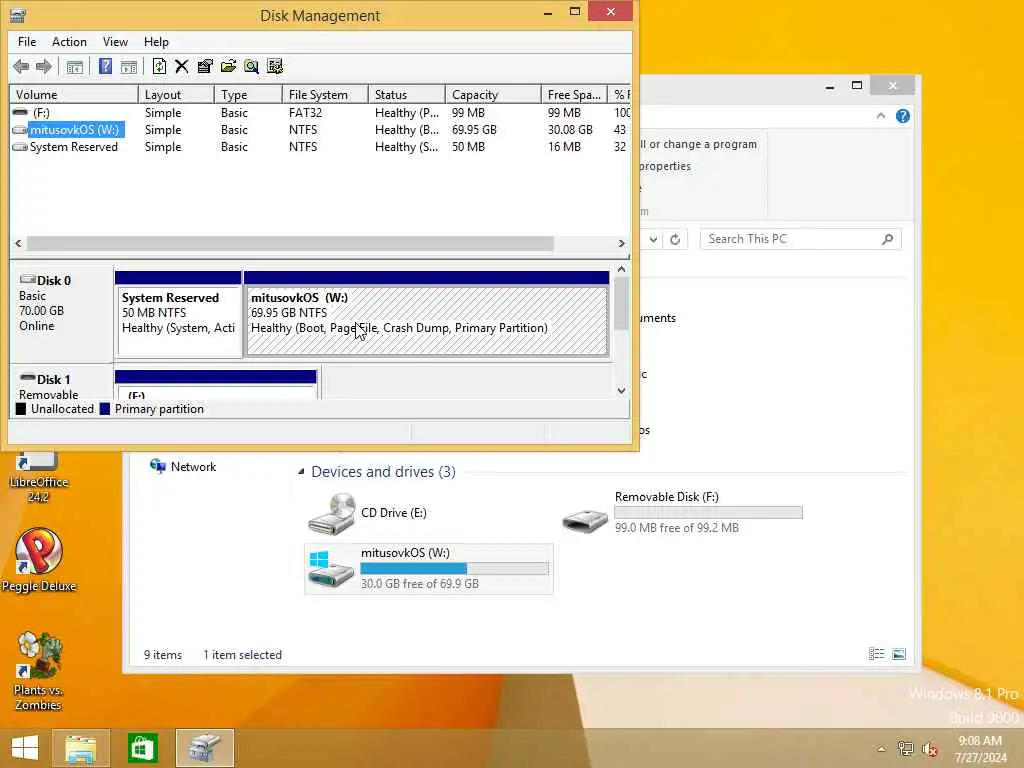1024x768 pixels.
Task: Select the System Reserved partition block on Disk 0
Action: (178, 314)
